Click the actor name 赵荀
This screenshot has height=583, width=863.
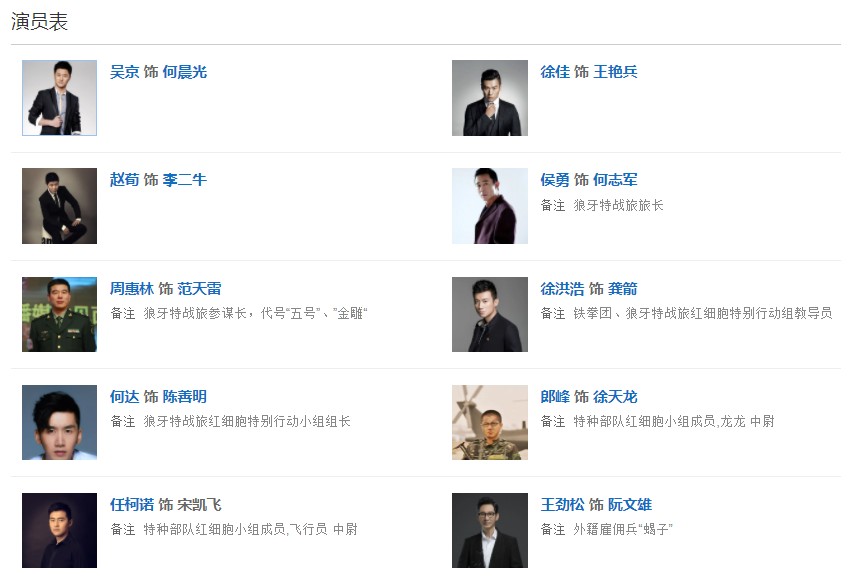[124, 180]
